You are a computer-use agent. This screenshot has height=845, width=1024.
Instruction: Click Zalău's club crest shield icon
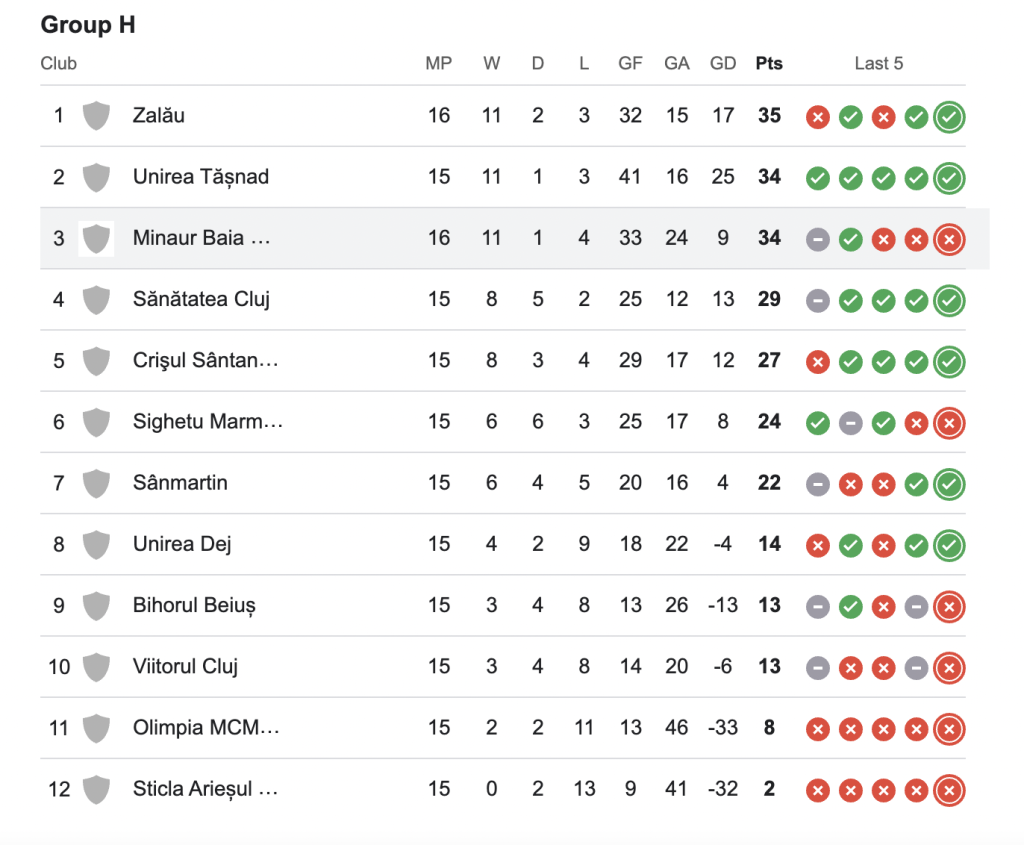(x=96, y=116)
